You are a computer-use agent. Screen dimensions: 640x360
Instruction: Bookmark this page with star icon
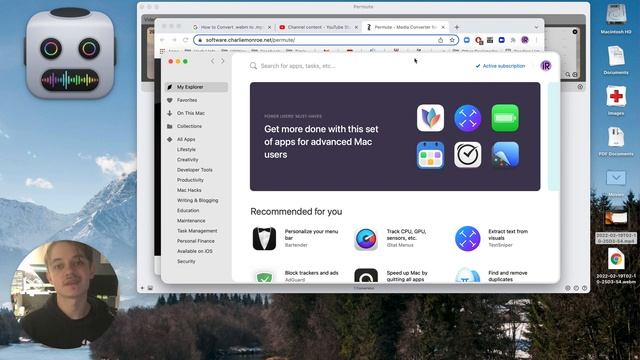(452, 40)
